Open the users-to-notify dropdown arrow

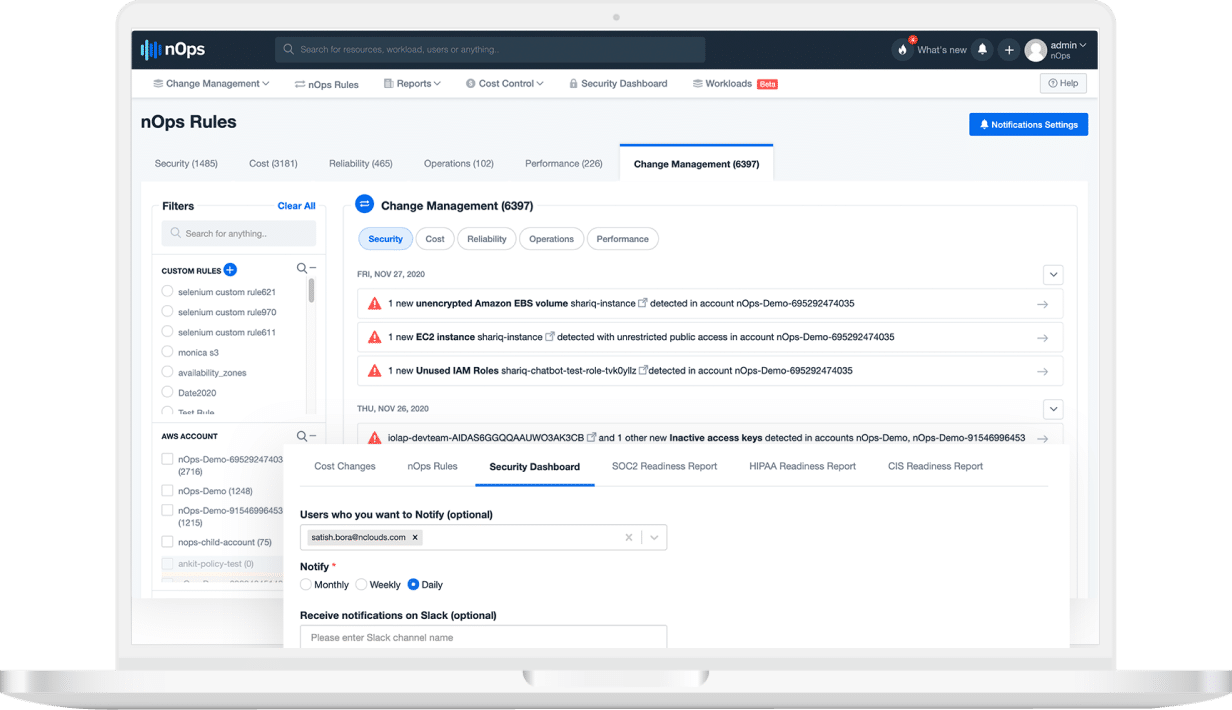[654, 537]
